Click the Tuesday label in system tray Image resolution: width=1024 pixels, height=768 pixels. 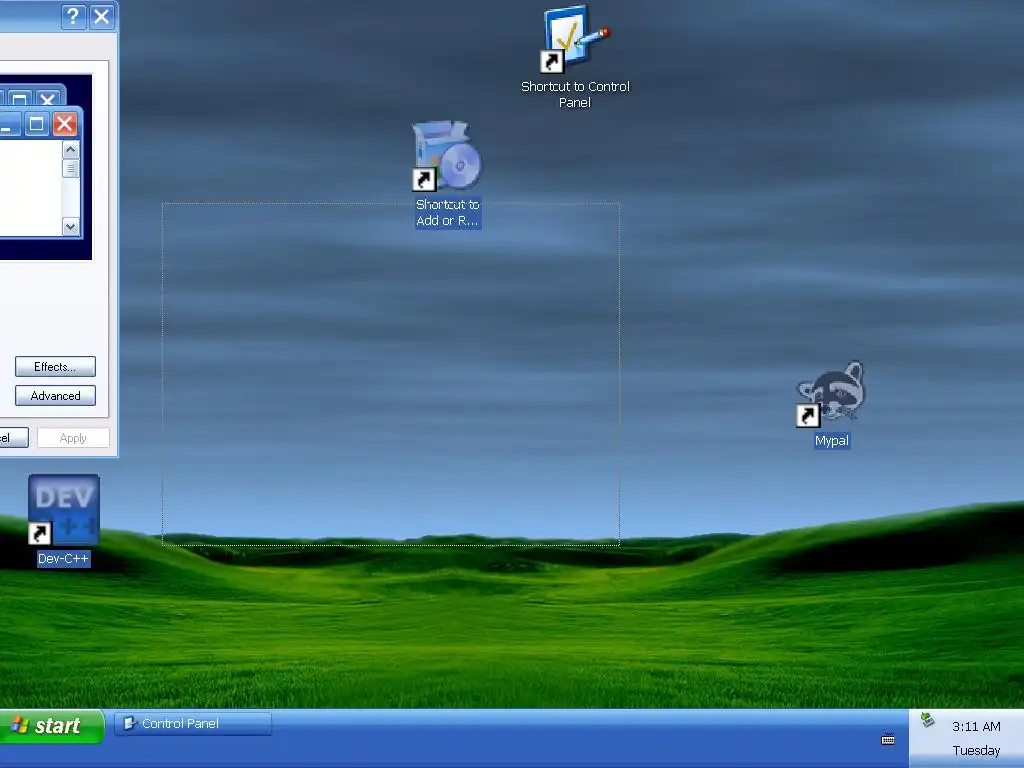pyautogui.click(x=976, y=750)
